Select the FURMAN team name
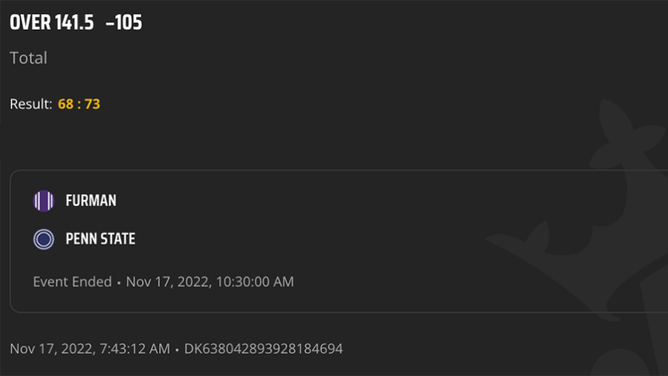The width and height of the screenshot is (668, 376). pos(91,201)
